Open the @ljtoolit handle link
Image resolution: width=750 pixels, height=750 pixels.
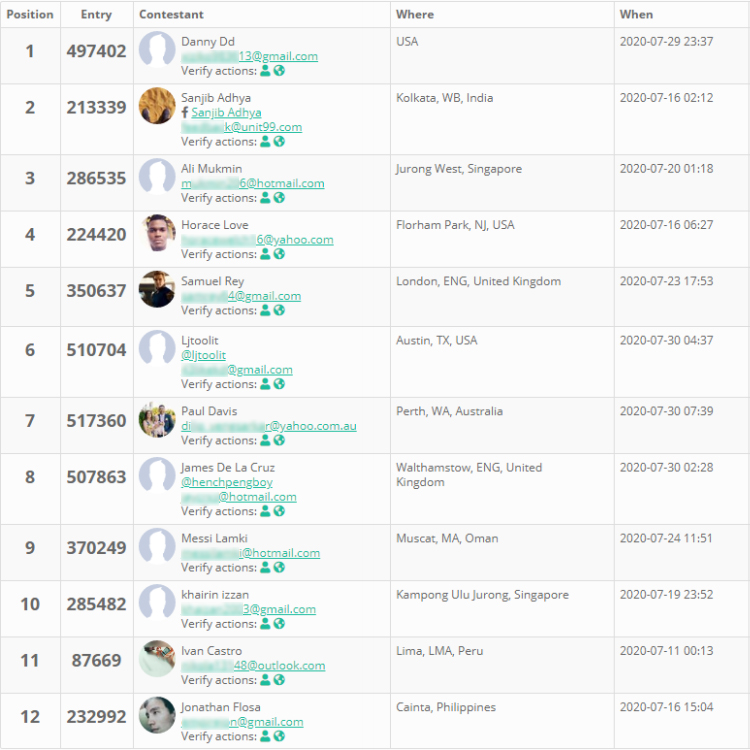(203, 355)
